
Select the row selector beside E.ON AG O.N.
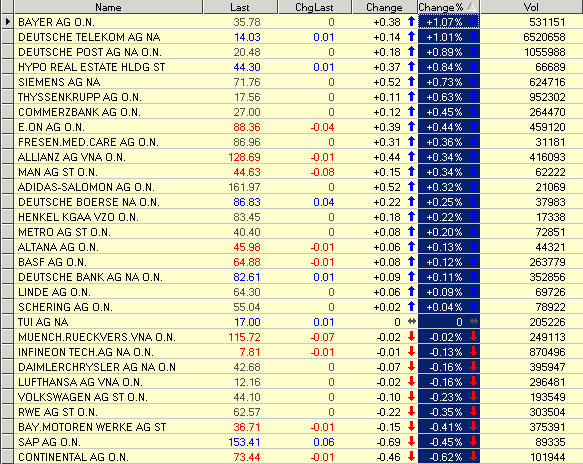coord(7,127)
